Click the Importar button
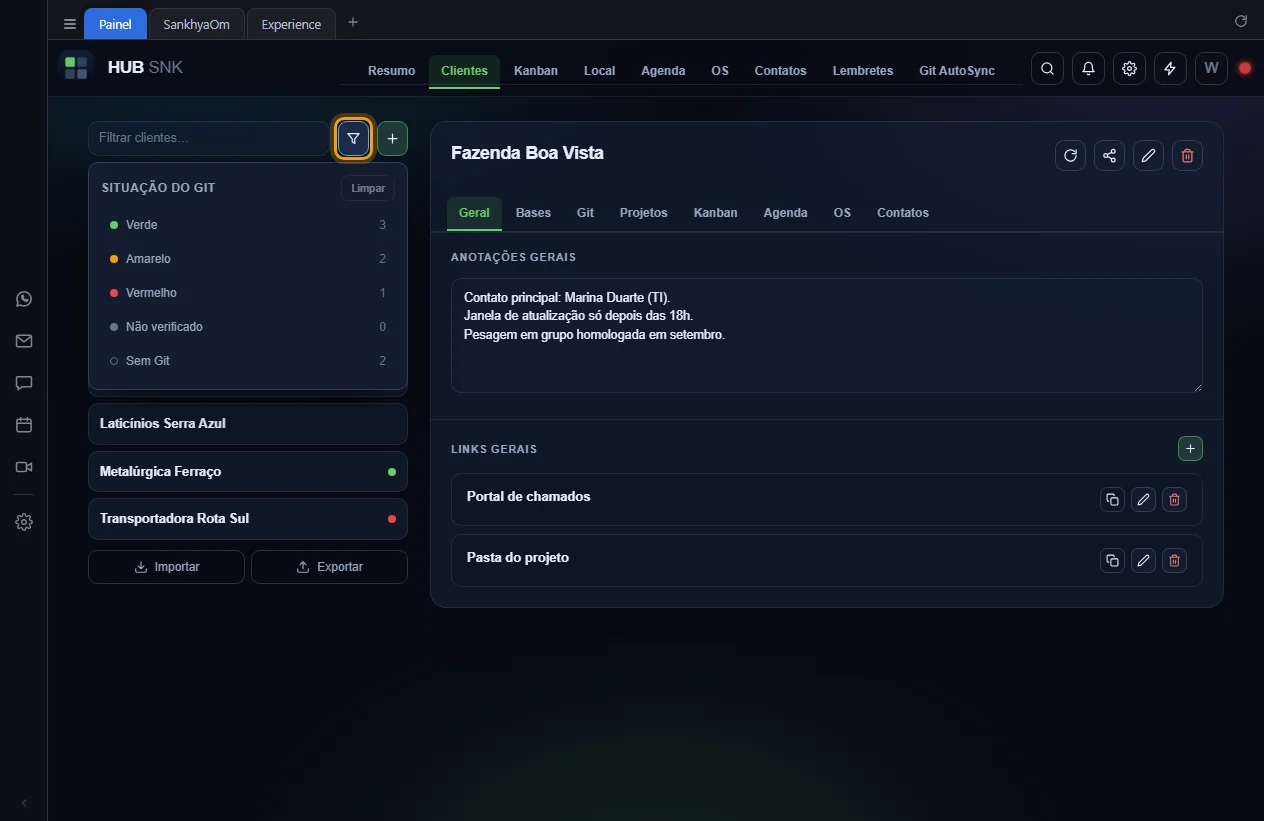Image resolution: width=1264 pixels, height=821 pixels. pyautogui.click(x=166, y=567)
